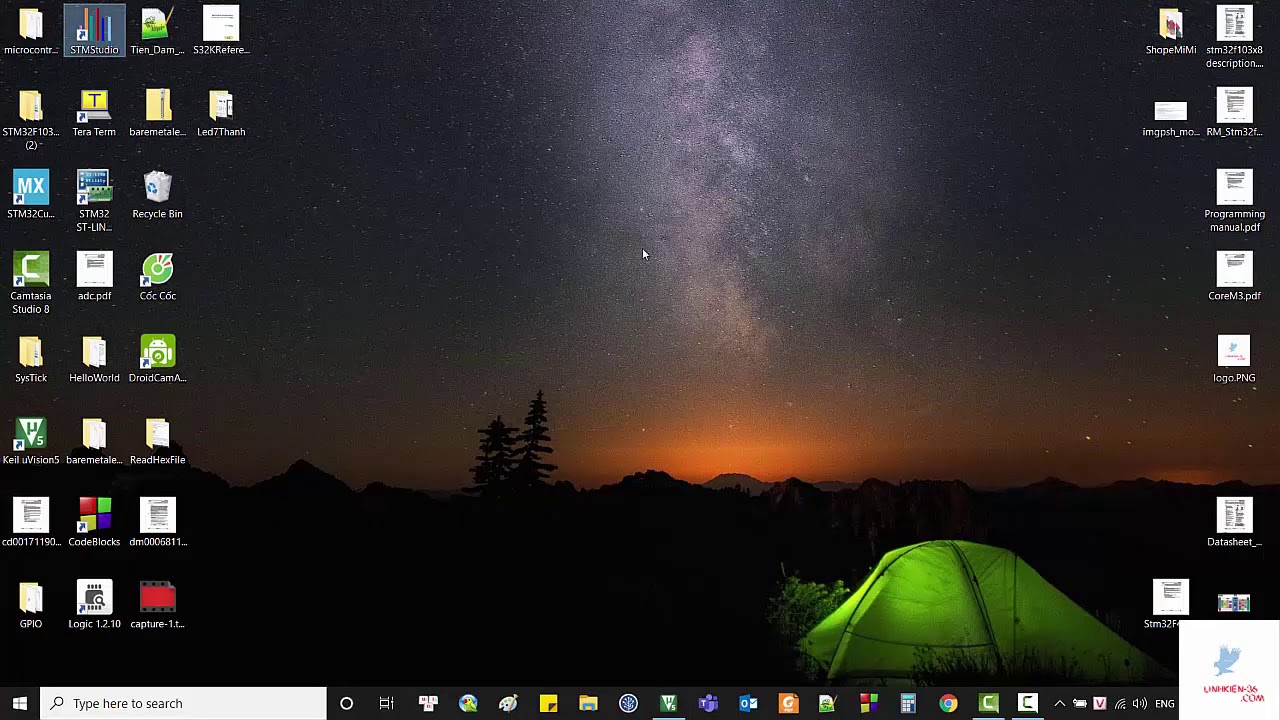Image resolution: width=1280 pixels, height=720 pixels.
Task: Click the Type here to search box
Action: 184,703
